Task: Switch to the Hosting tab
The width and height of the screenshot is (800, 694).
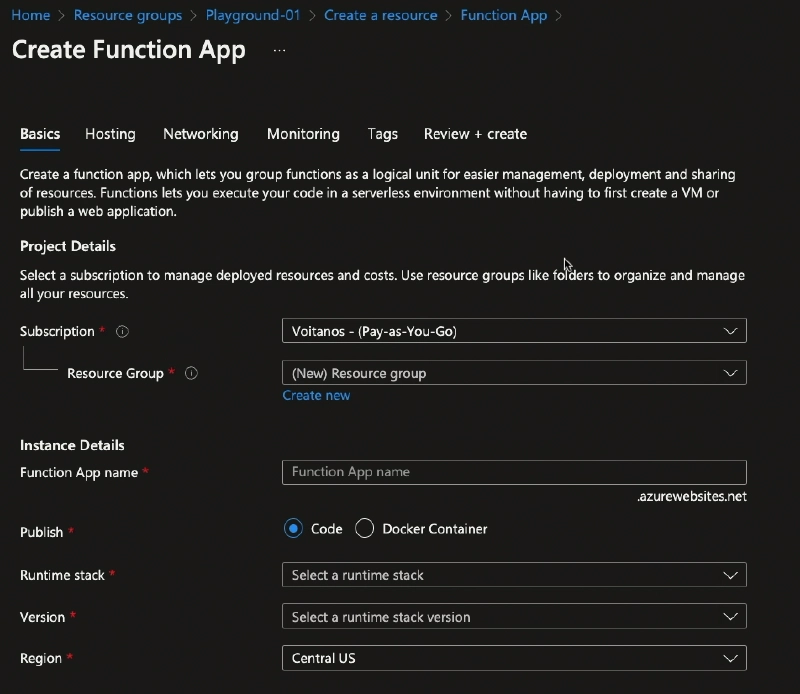Action: point(110,134)
